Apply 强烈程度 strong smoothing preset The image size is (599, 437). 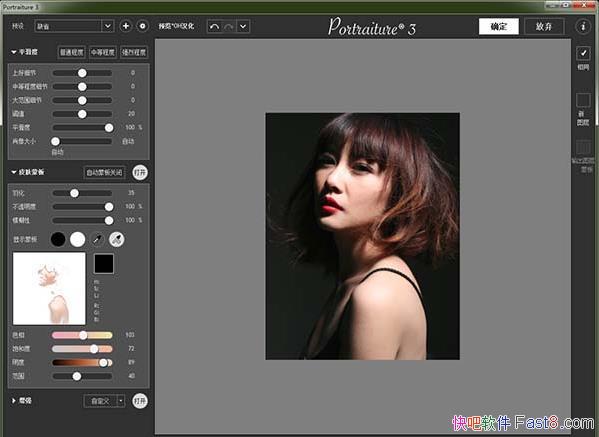(x=134, y=52)
